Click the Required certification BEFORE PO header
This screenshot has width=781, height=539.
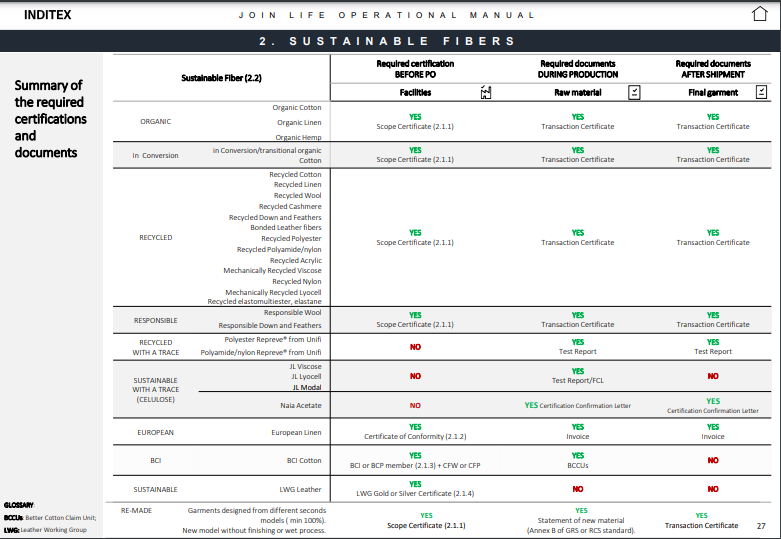tap(415, 69)
